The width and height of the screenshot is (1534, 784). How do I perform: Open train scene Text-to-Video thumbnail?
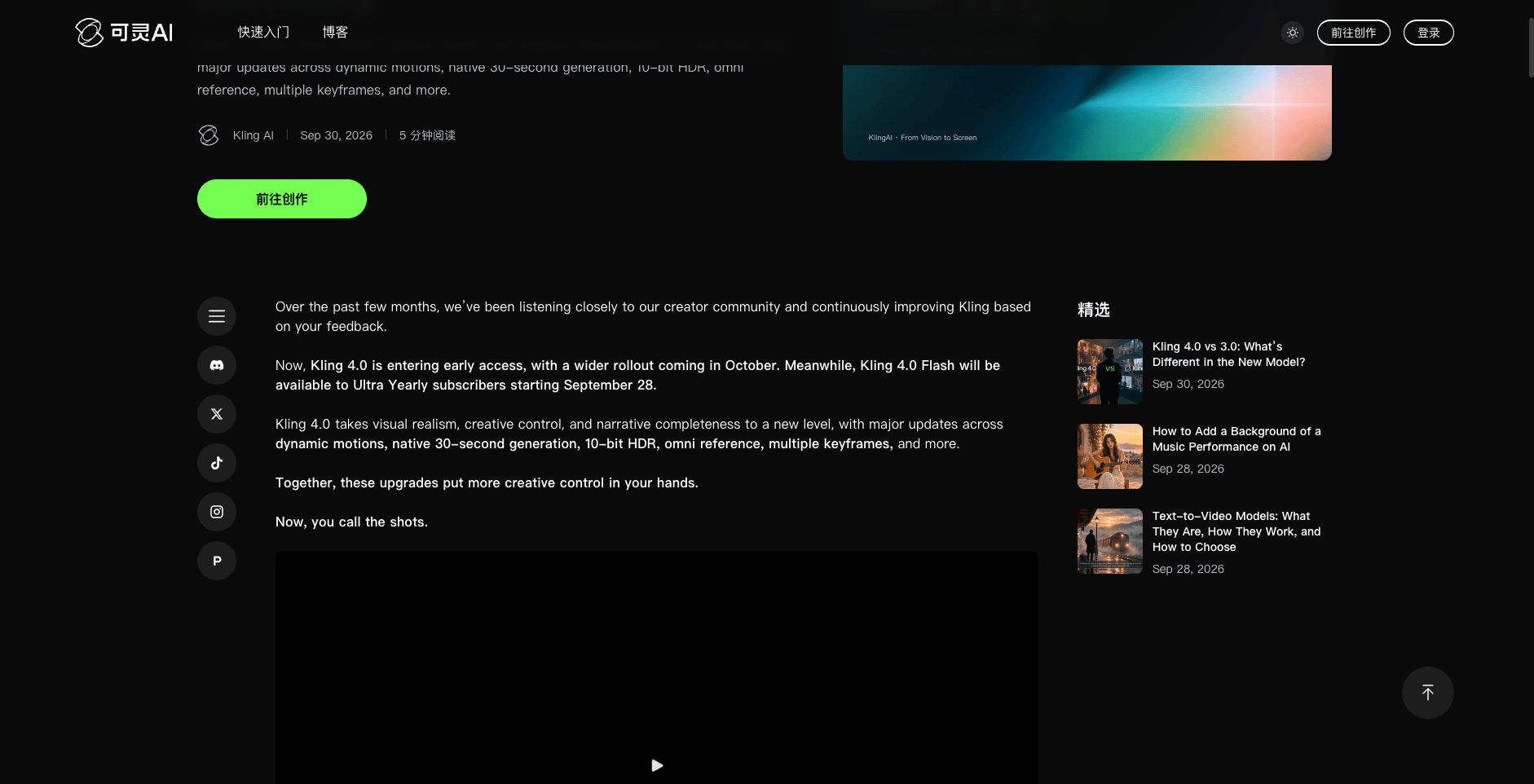tap(1110, 541)
